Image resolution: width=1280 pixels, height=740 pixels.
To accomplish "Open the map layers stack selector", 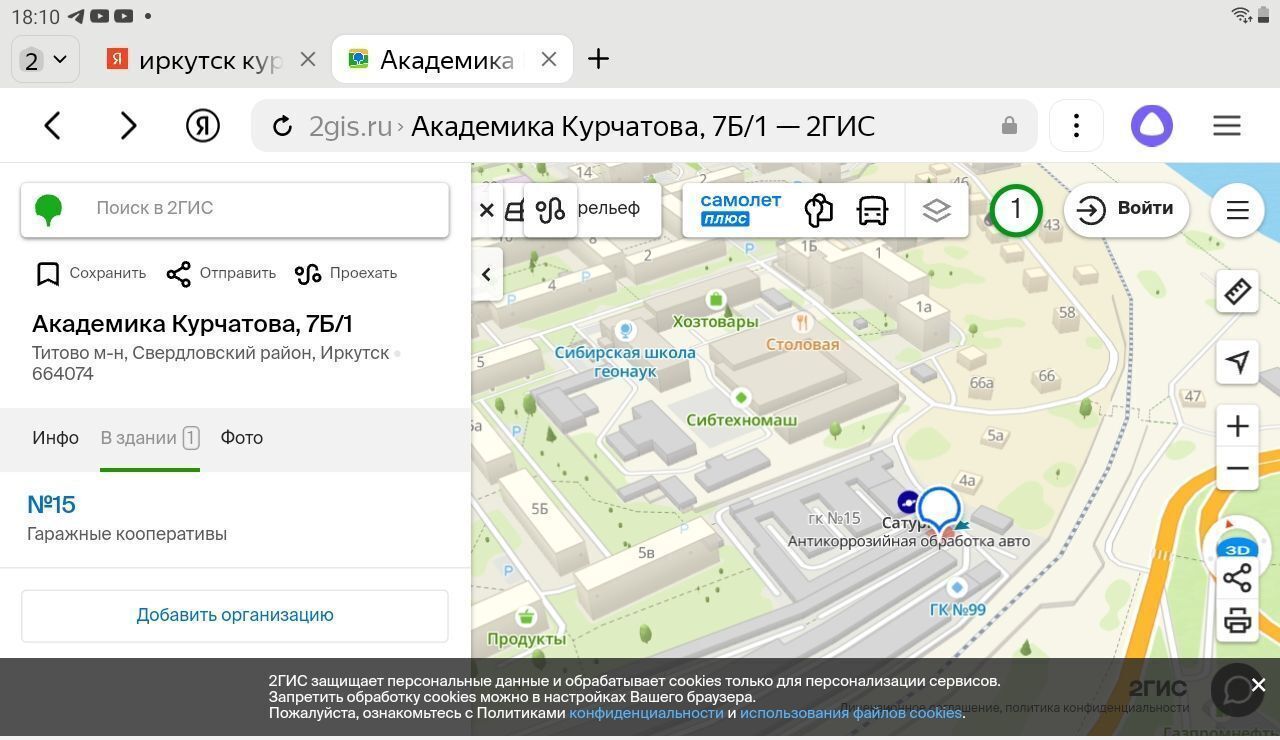I will coord(937,210).
